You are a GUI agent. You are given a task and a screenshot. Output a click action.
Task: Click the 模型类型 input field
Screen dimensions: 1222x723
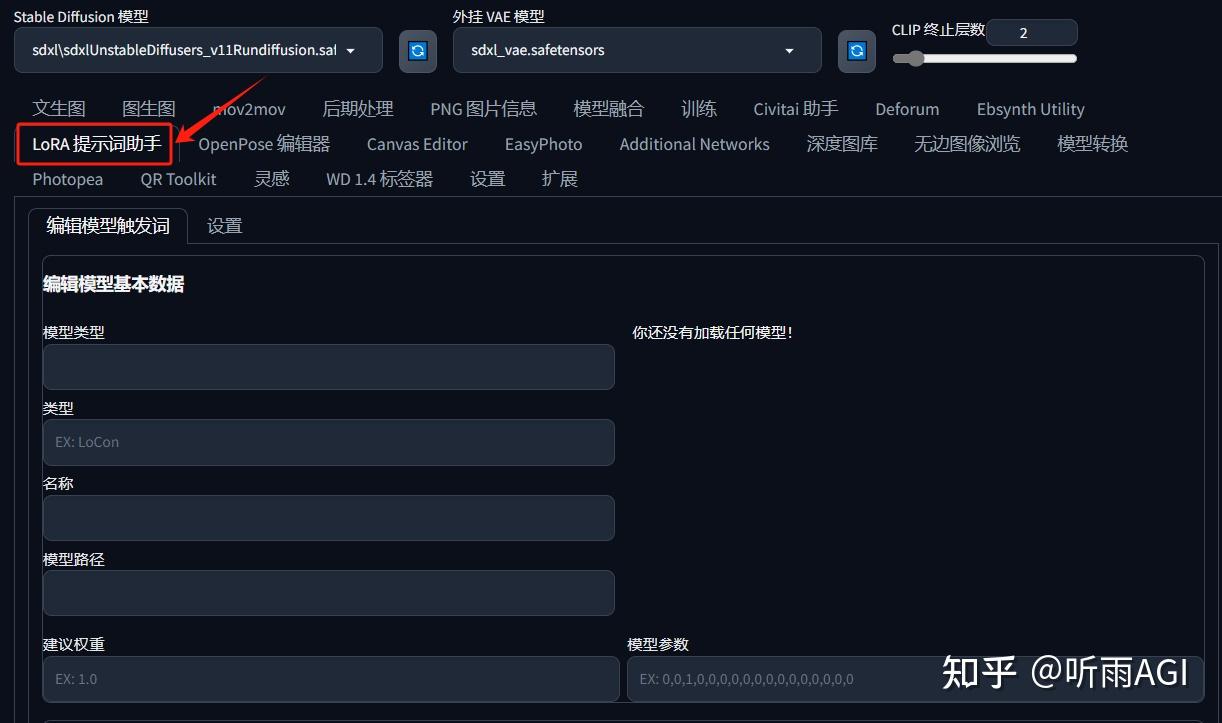click(328, 367)
